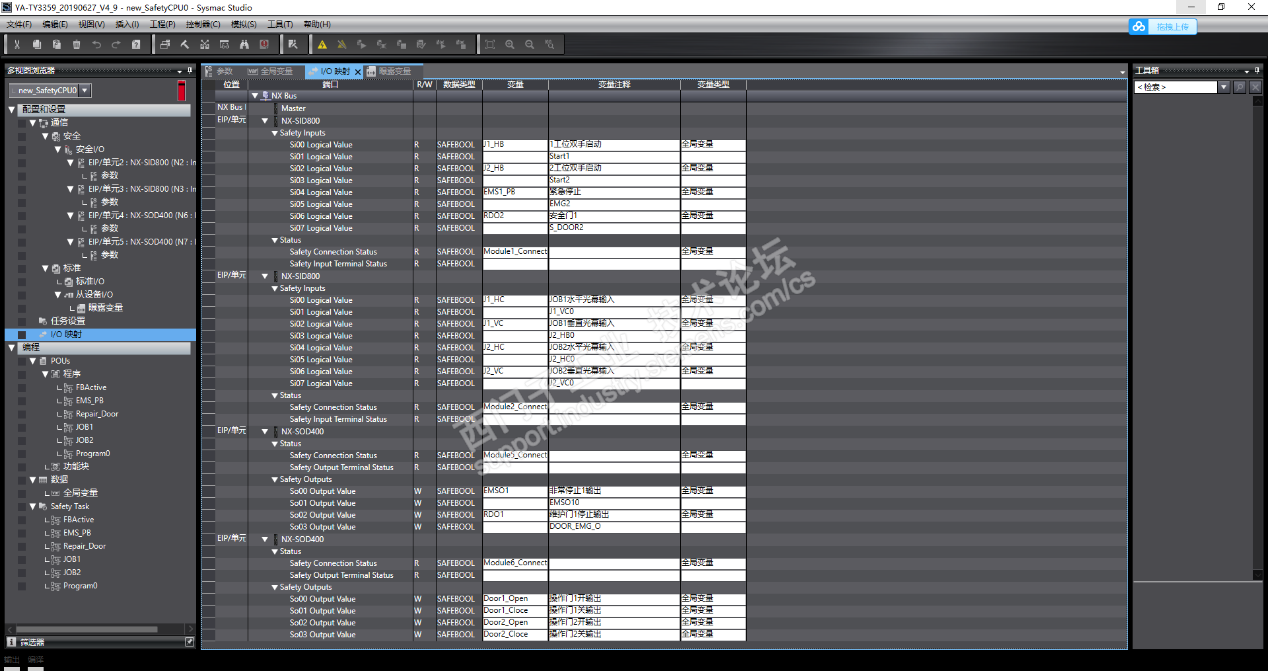The image size is (1268, 671).
Task: Click the hammer build icon in toolbar
Action: (185, 44)
